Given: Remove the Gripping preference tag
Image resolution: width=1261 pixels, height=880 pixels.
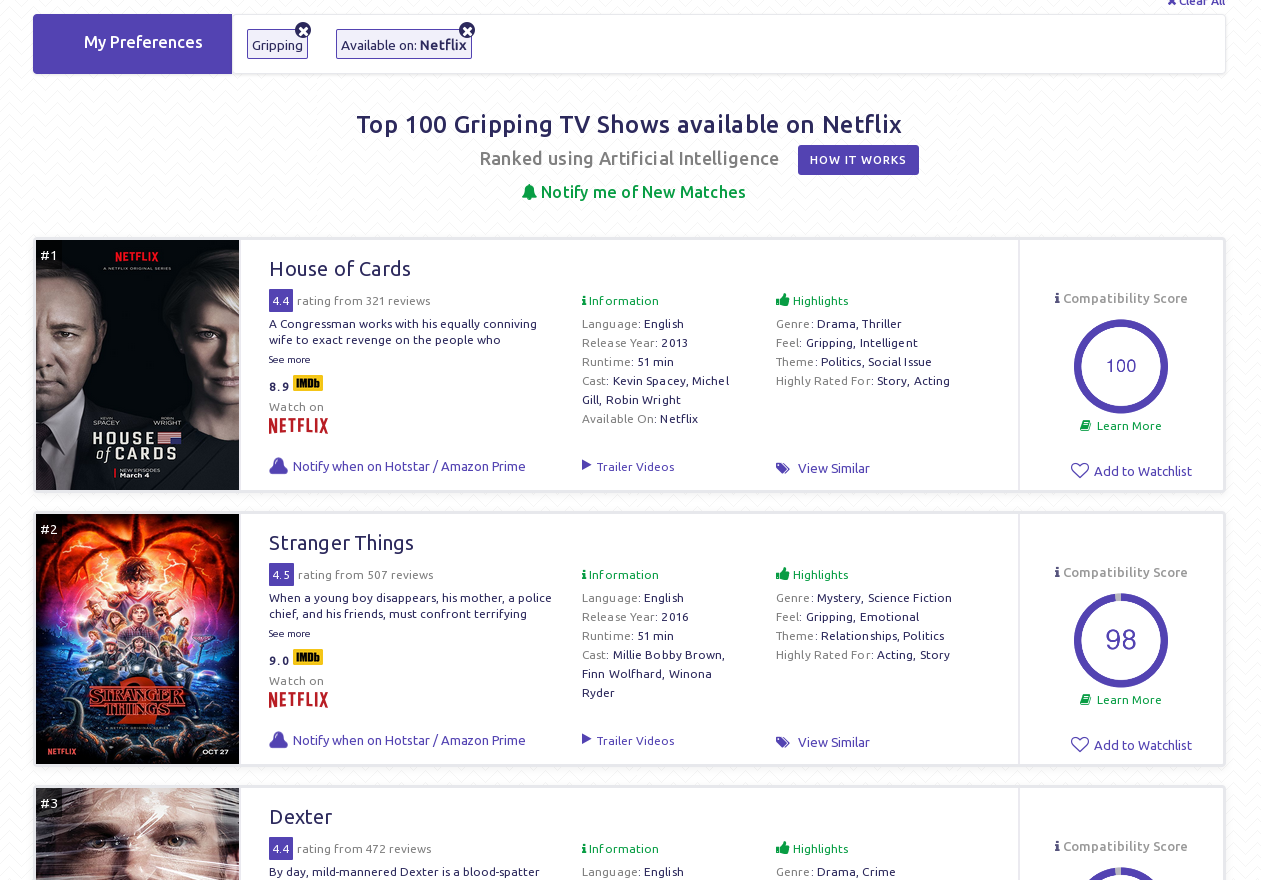Looking at the screenshot, I should (x=303, y=30).
